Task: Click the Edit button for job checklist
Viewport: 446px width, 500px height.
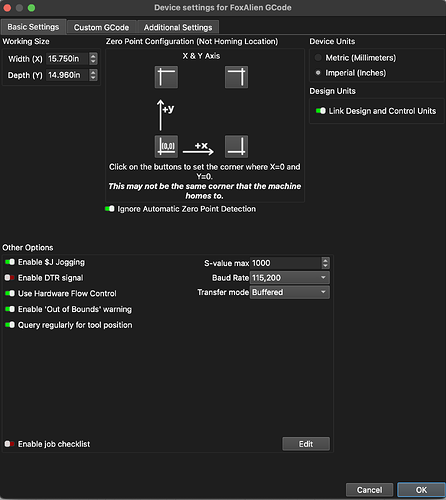Action: point(306,444)
